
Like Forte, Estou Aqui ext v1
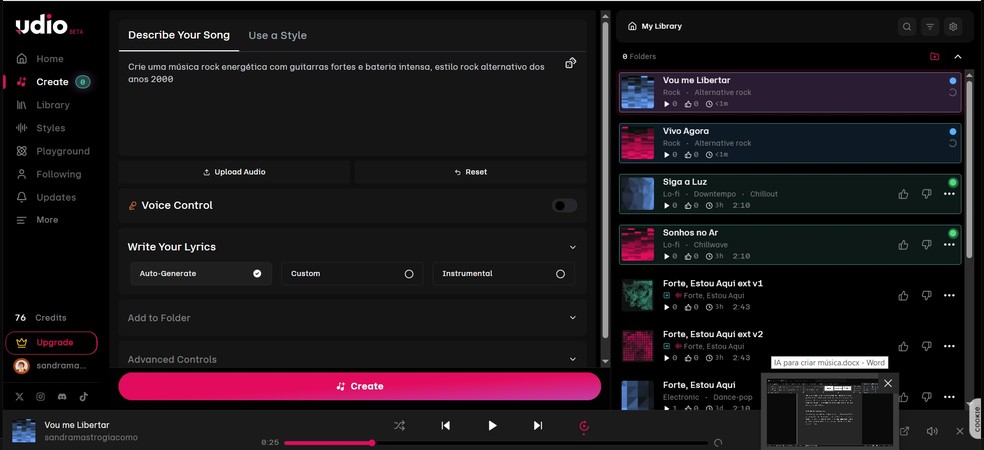[x=903, y=296]
